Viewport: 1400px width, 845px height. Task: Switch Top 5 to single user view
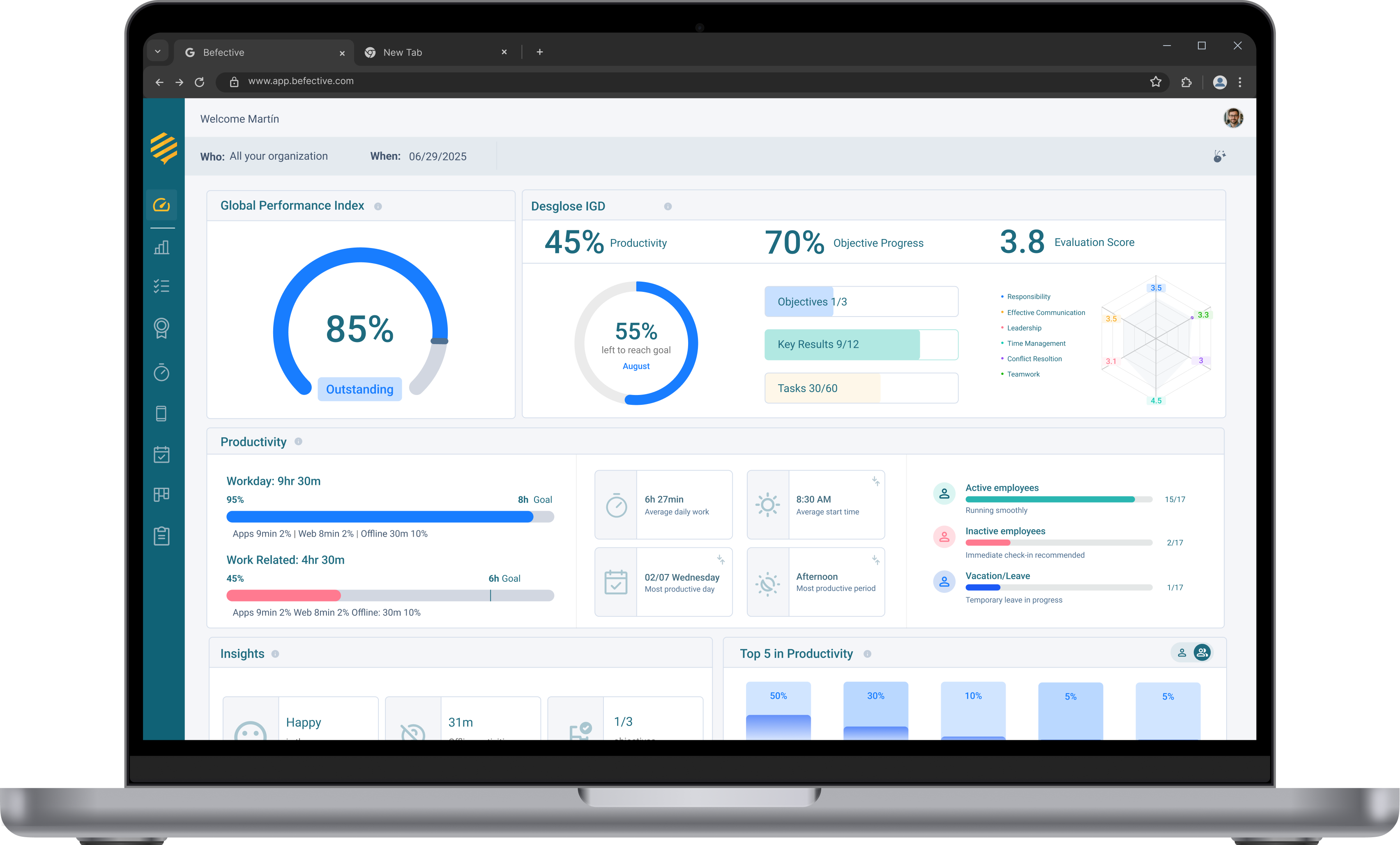[1182, 652]
